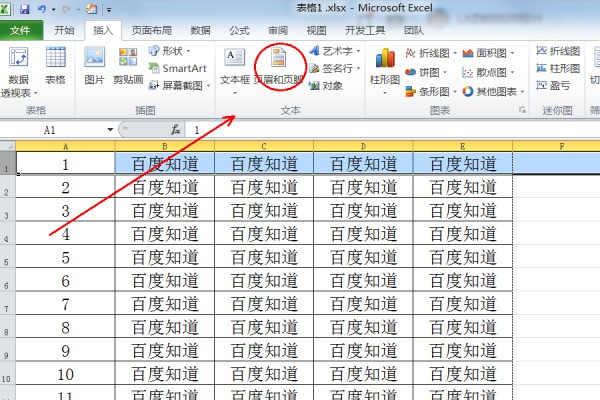The width and height of the screenshot is (600, 400).
Task: Insert a 表格 table
Action: point(55,65)
